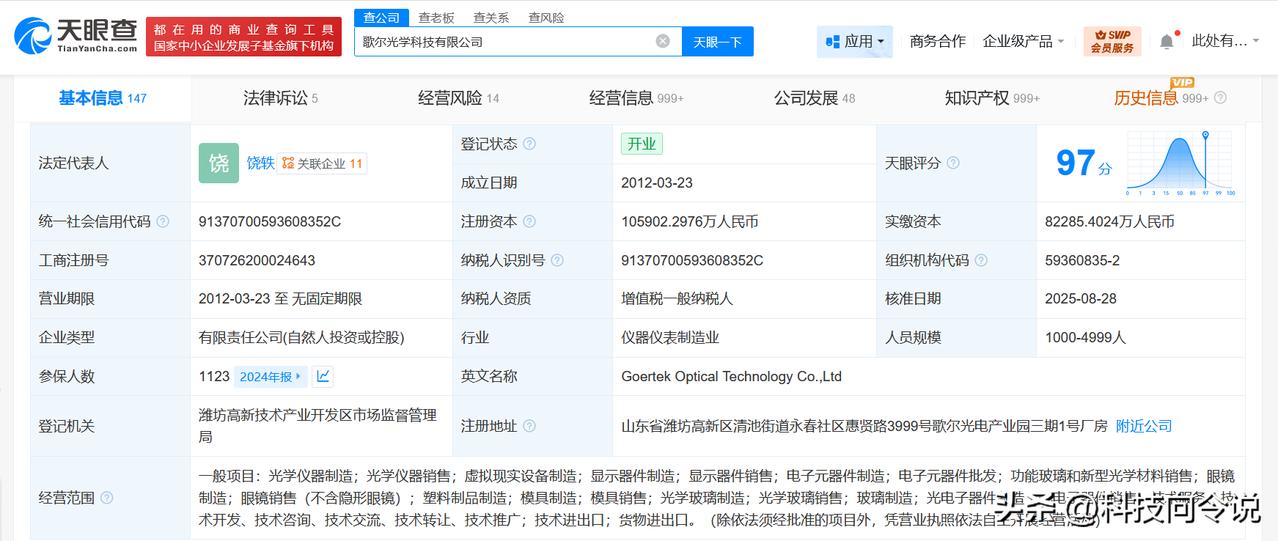Screen dimensions: 1278x541
Task: Click credit code 91370700593608352C under 统一社会信用代码
Action: [270, 222]
